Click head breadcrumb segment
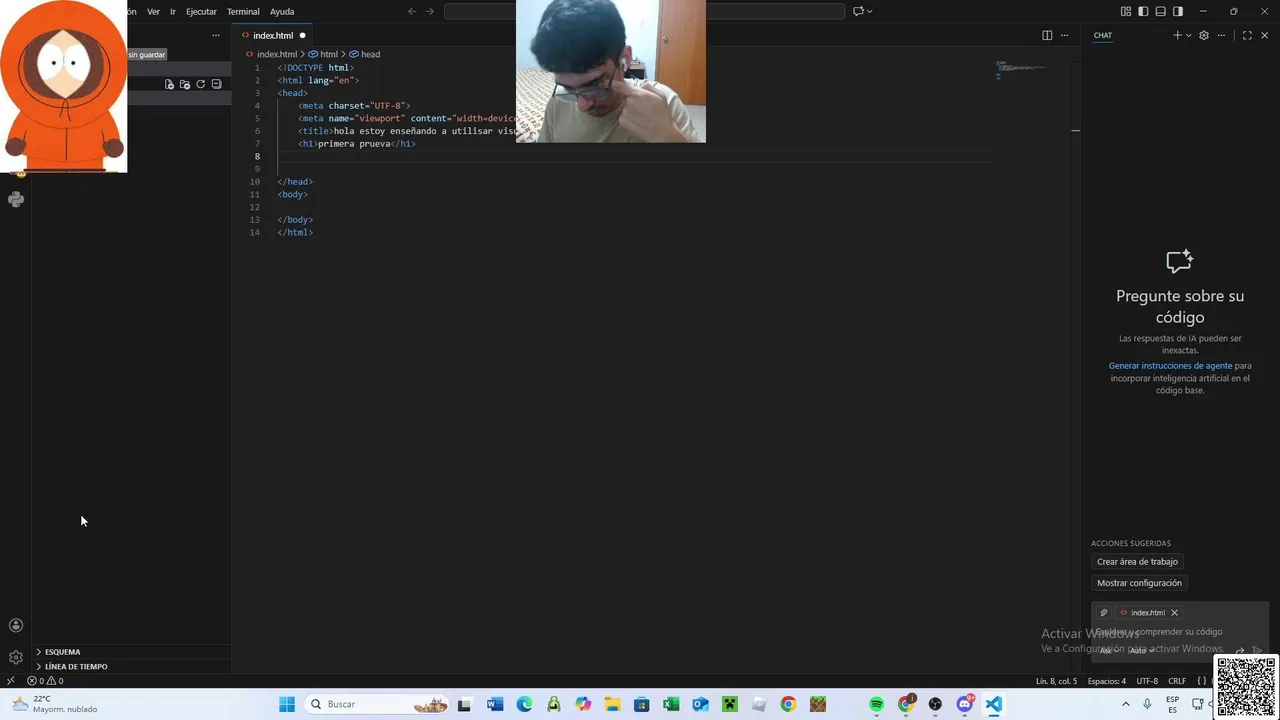The height and width of the screenshot is (720, 1280). click(365, 54)
